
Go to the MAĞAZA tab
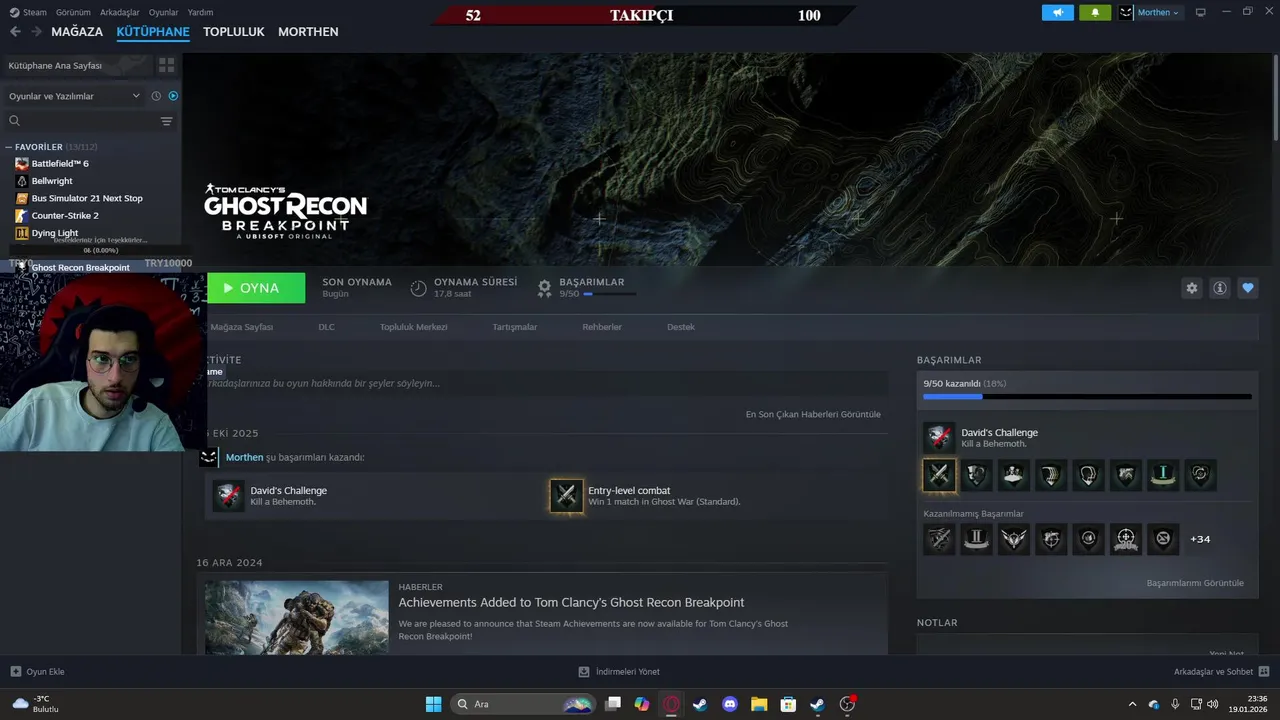point(77,32)
